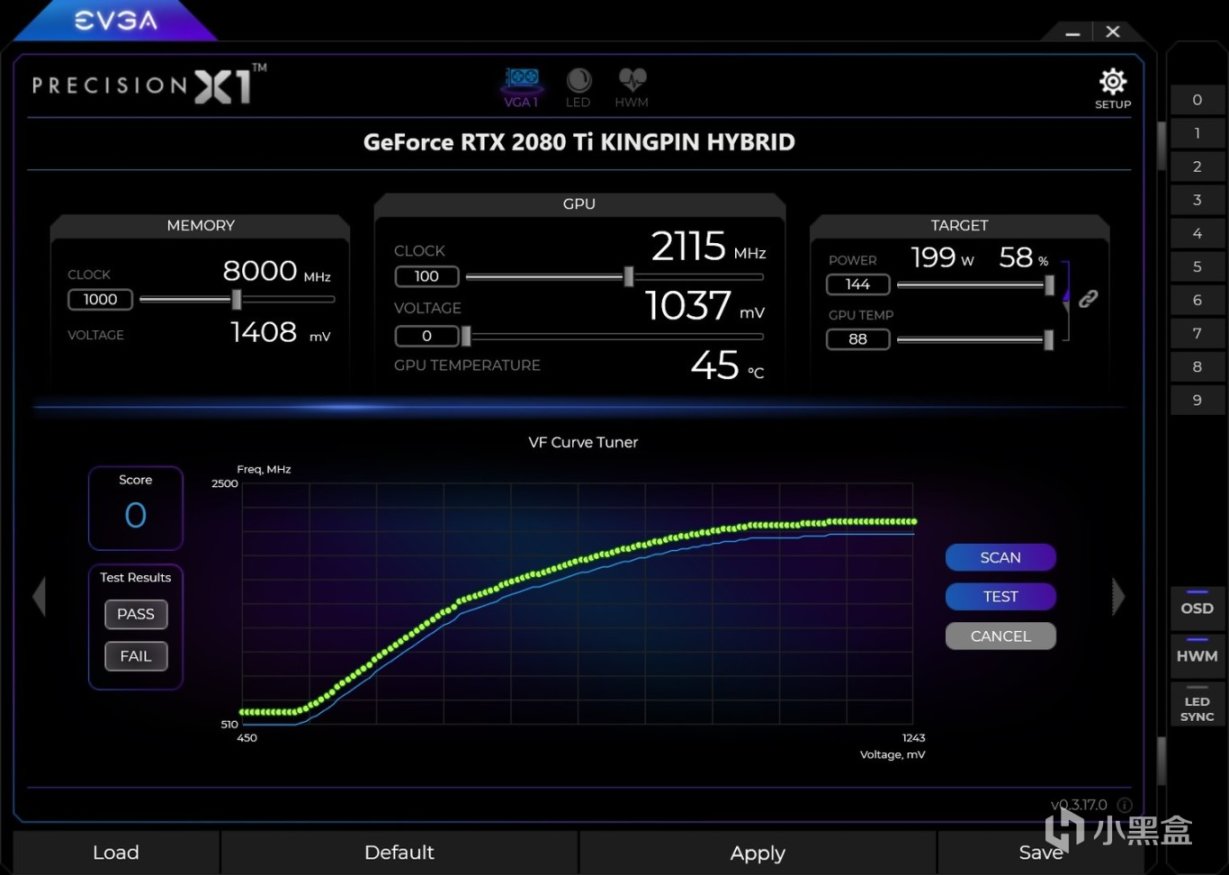1229x875 pixels.
Task: Click GPU temp target field 88
Action: click(858, 339)
